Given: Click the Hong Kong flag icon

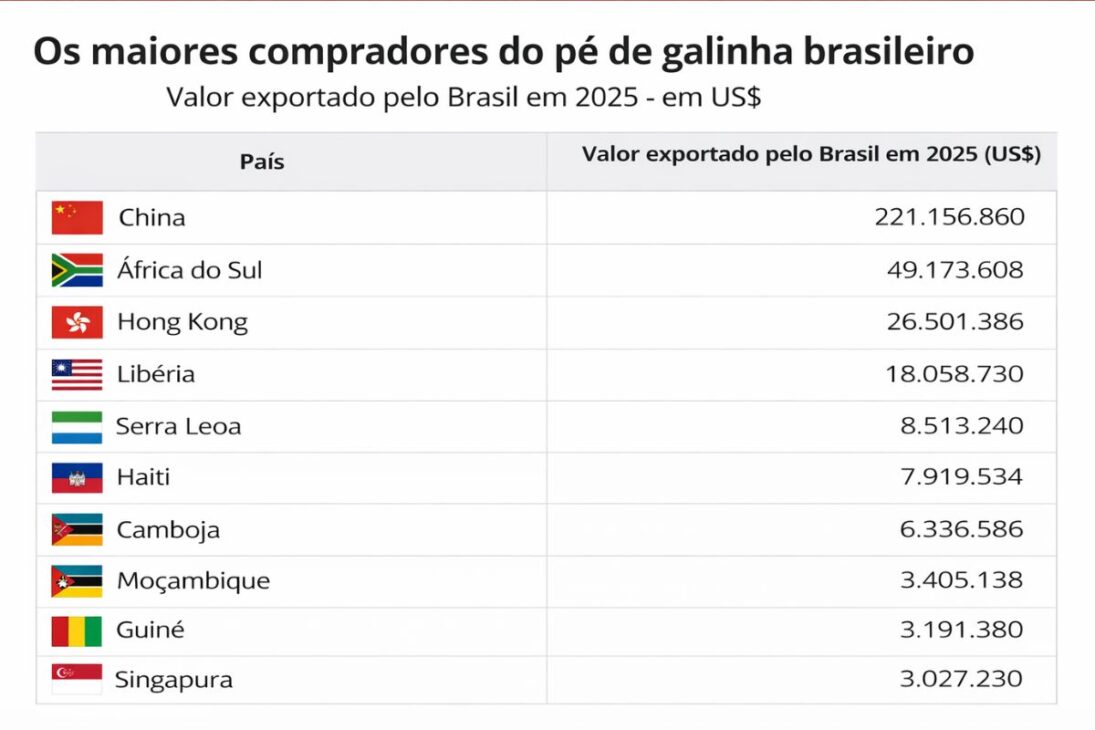Looking at the screenshot, I should [x=77, y=322].
